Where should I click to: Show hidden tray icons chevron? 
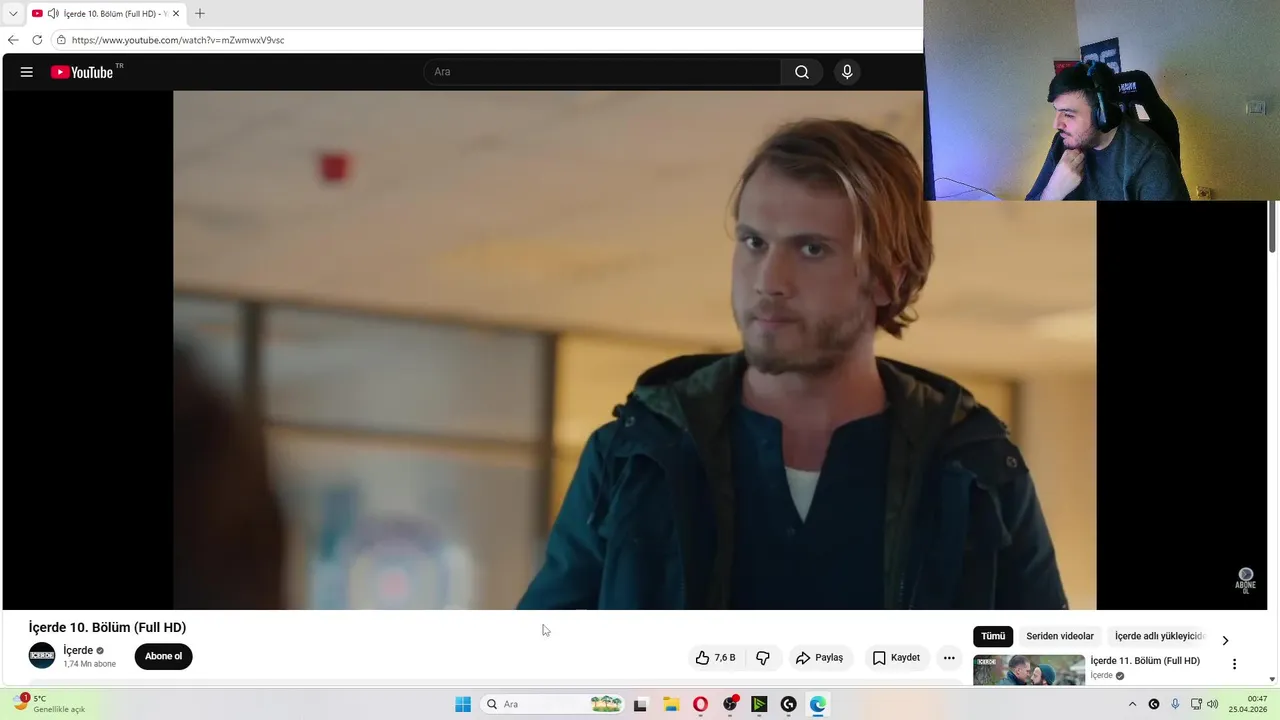pos(1132,704)
